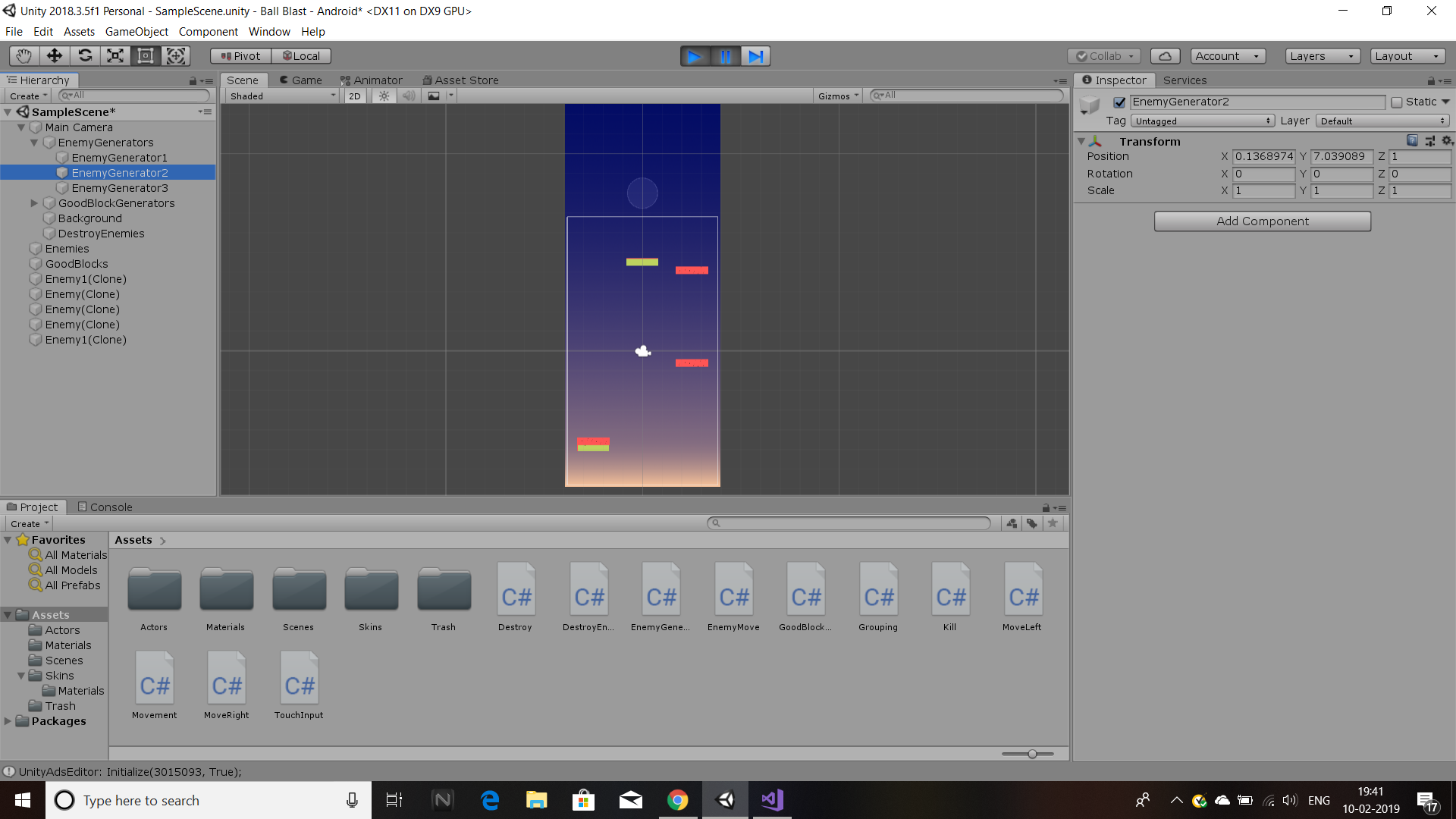Select the Rotate tool
The height and width of the screenshot is (819, 1456).
pos(85,56)
